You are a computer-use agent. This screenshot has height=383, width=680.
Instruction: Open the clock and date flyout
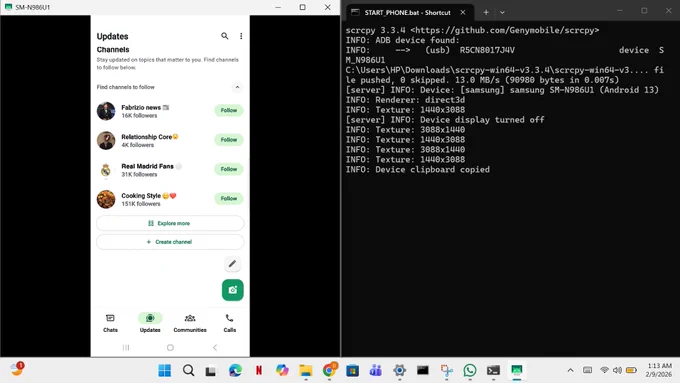coord(659,370)
